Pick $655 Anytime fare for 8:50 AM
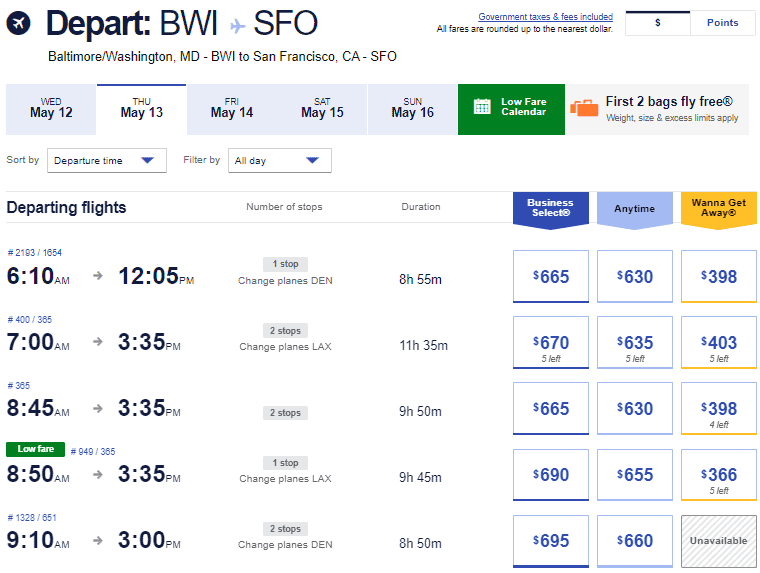 [635, 475]
